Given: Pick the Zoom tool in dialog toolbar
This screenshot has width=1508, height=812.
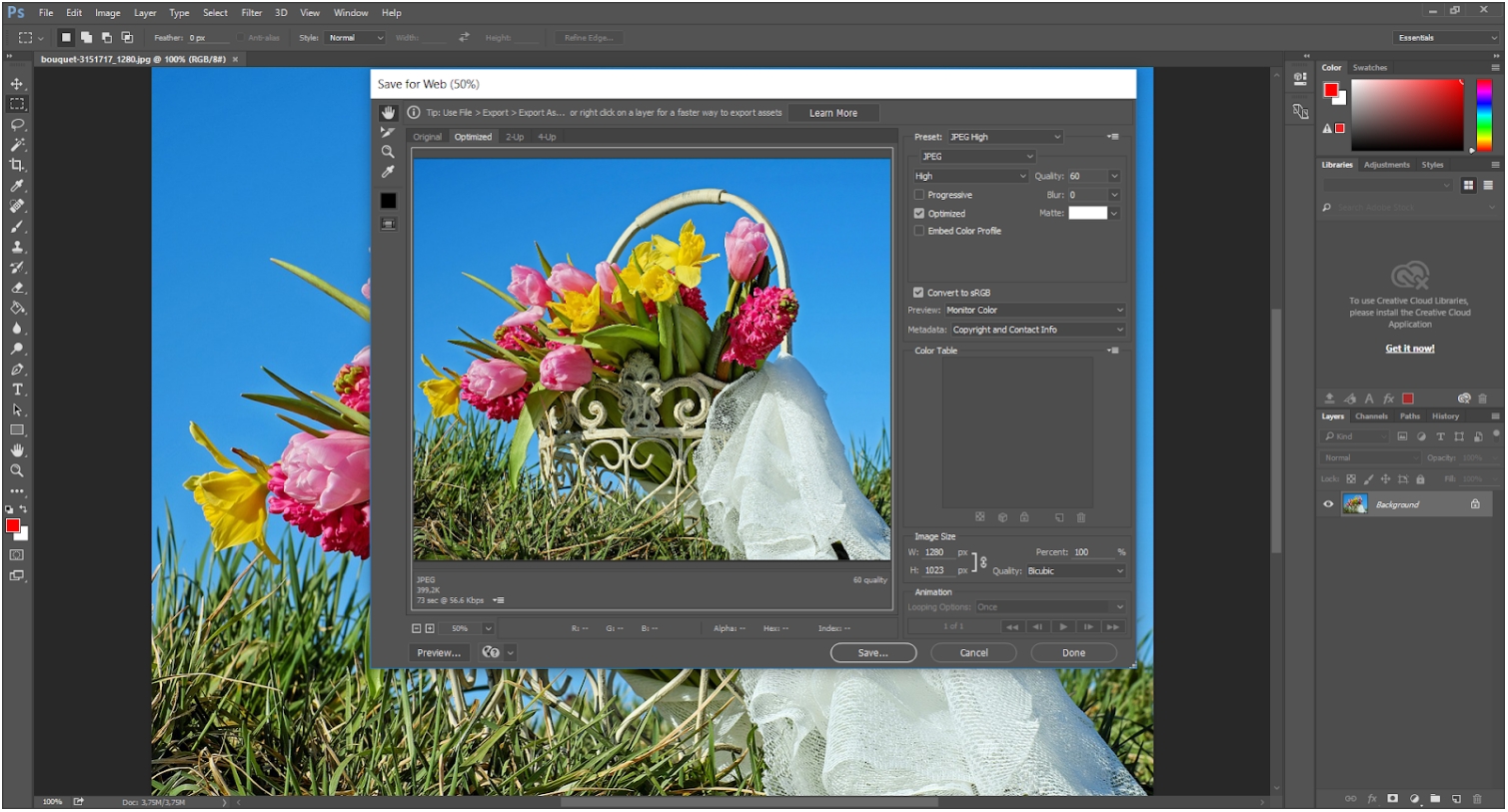Looking at the screenshot, I should tap(388, 152).
